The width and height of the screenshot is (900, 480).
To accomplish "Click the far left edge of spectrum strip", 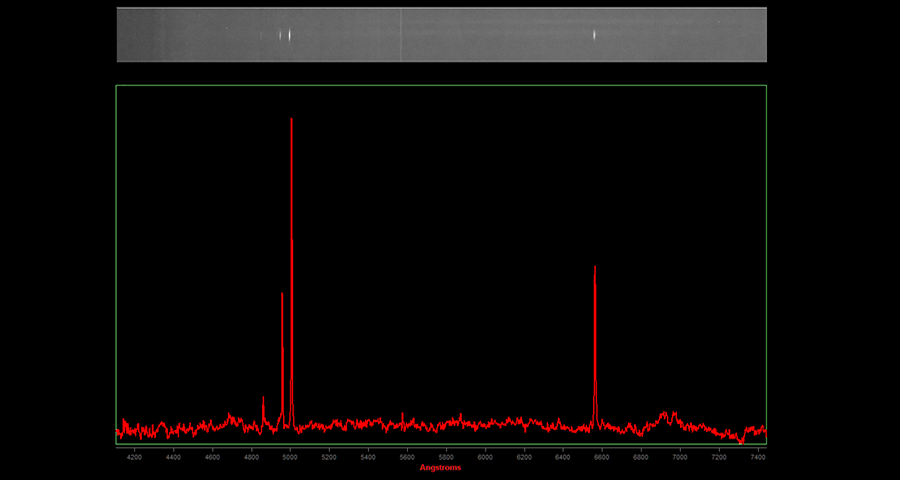I will [119, 35].
